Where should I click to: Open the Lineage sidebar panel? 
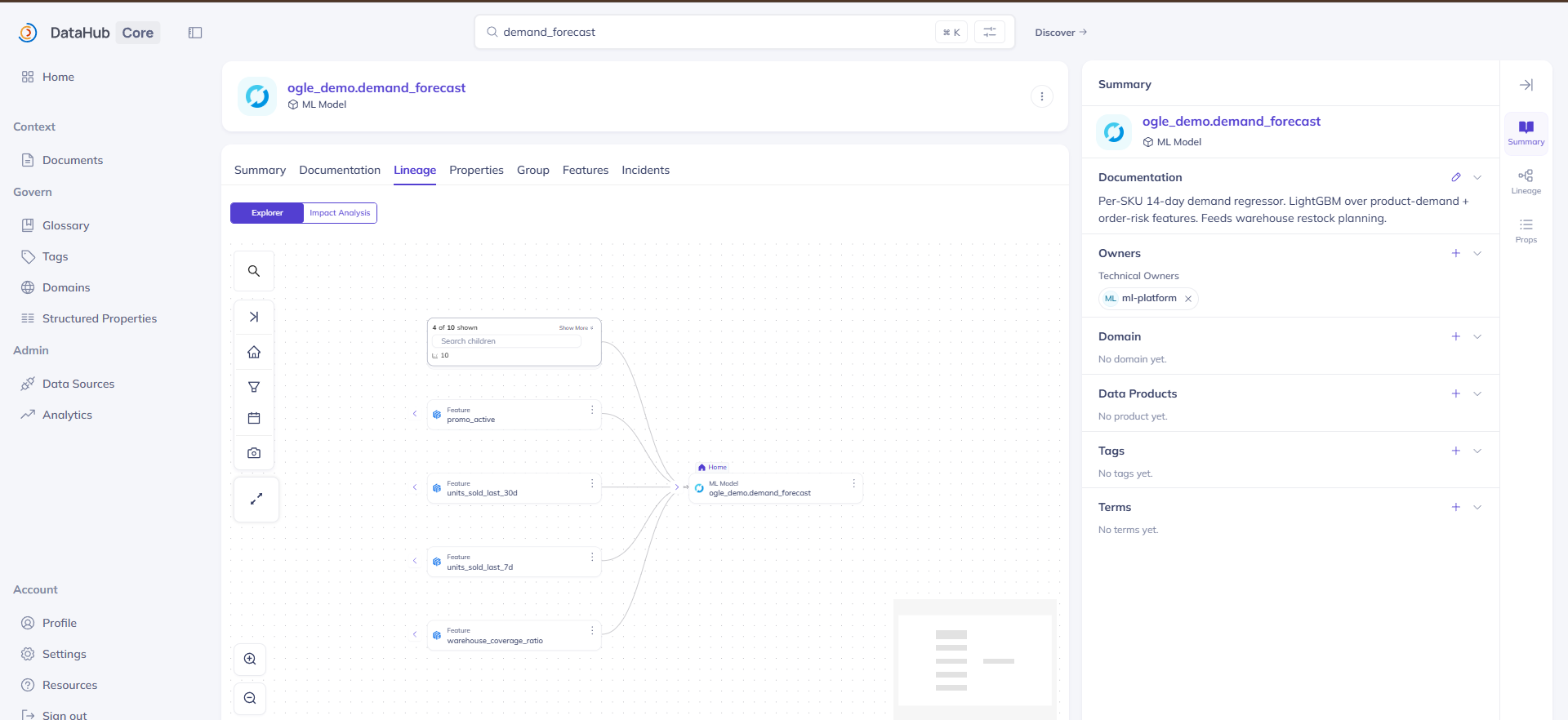[1526, 181]
